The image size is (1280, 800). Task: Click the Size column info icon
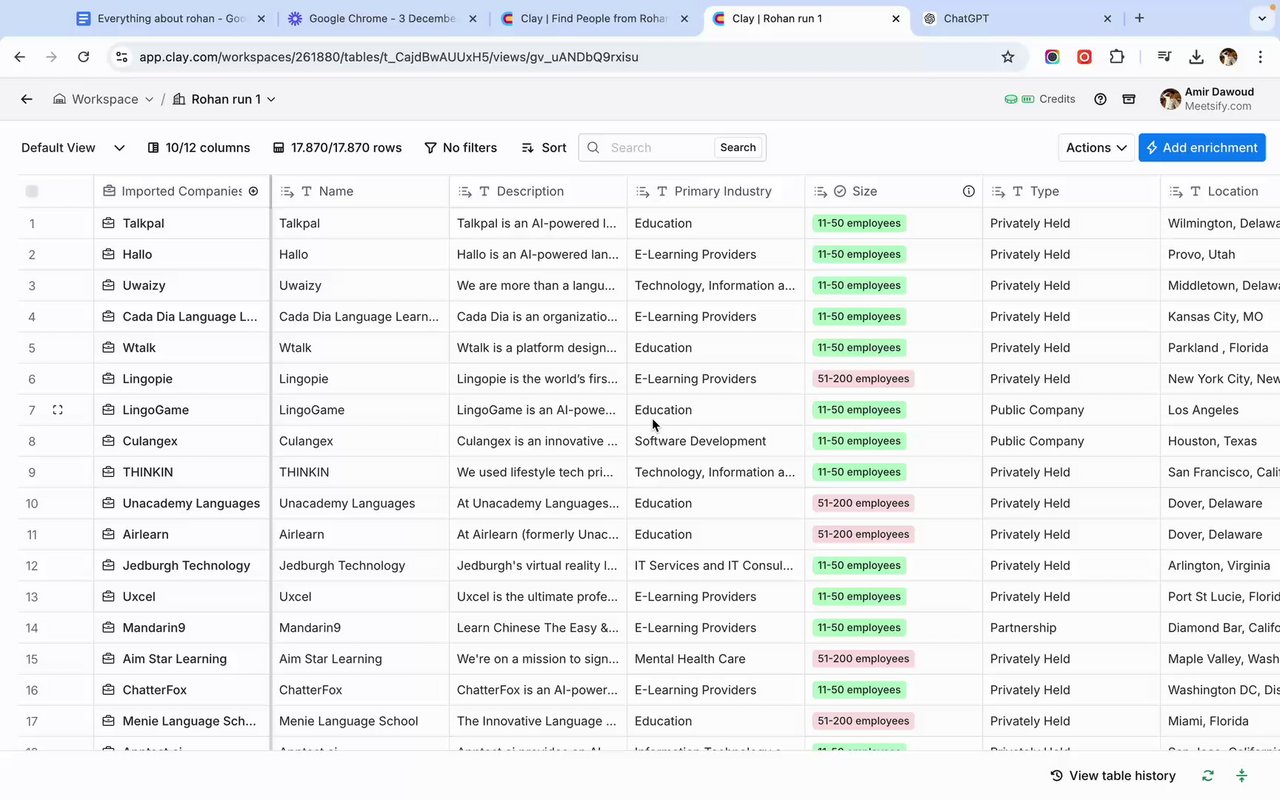tap(969, 191)
